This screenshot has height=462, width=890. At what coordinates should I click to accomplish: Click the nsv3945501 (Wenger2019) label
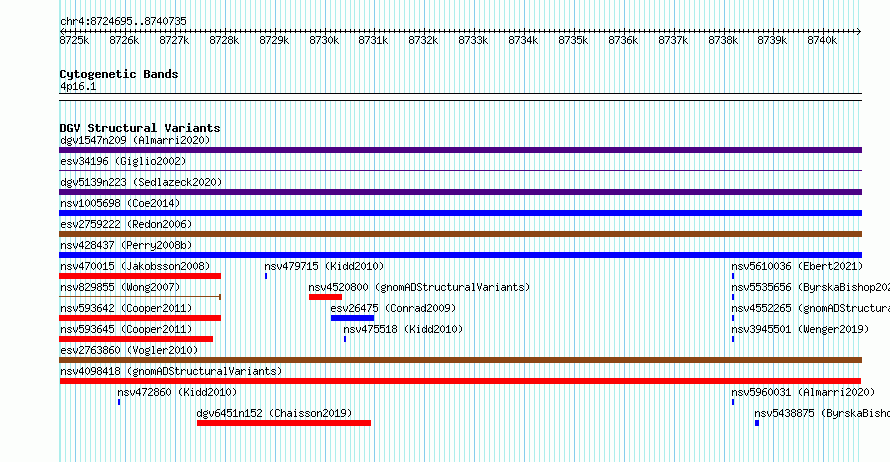pos(800,329)
